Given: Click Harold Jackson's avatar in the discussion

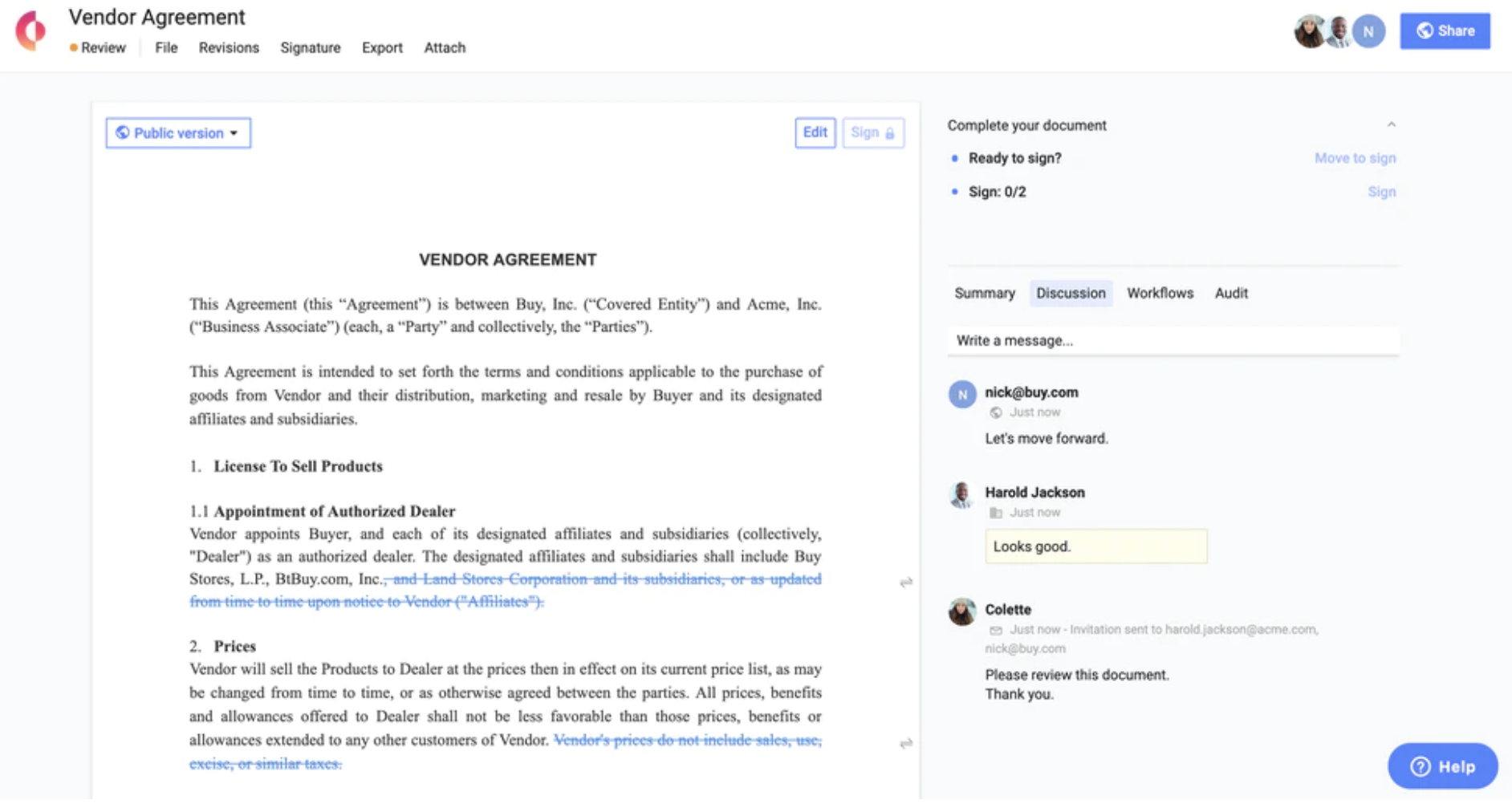Looking at the screenshot, I should [961, 495].
